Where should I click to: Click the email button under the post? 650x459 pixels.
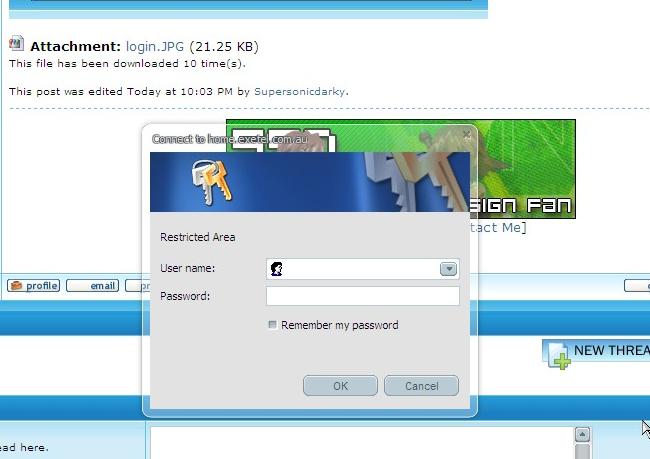92,286
